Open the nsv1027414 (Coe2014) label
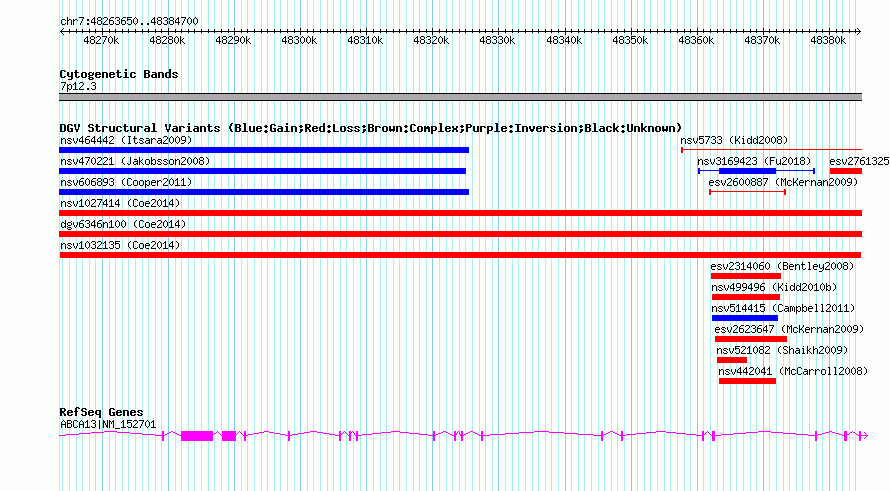This screenshot has height=491, width=890. (x=120, y=203)
